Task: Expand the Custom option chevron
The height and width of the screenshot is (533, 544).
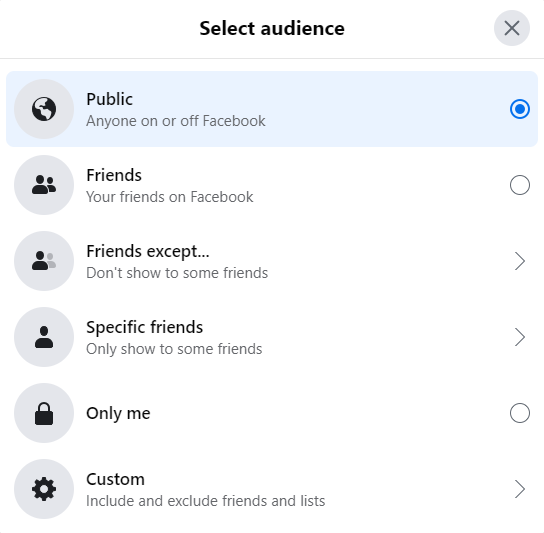Action: pyautogui.click(x=520, y=489)
